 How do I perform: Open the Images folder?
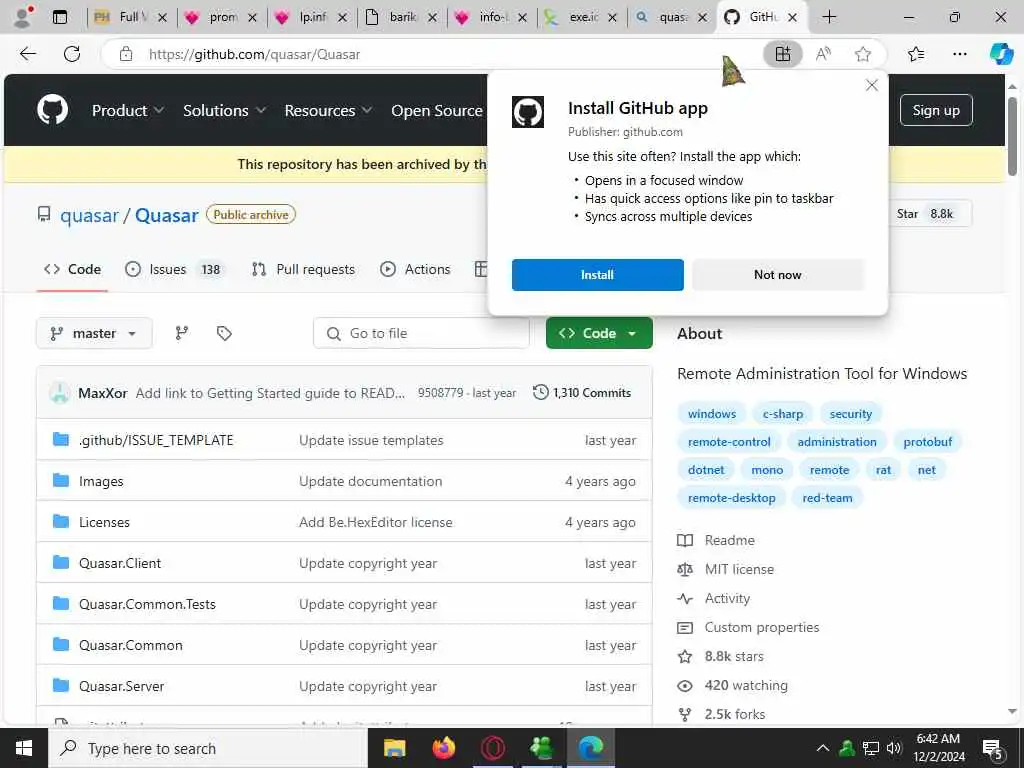(101, 481)
